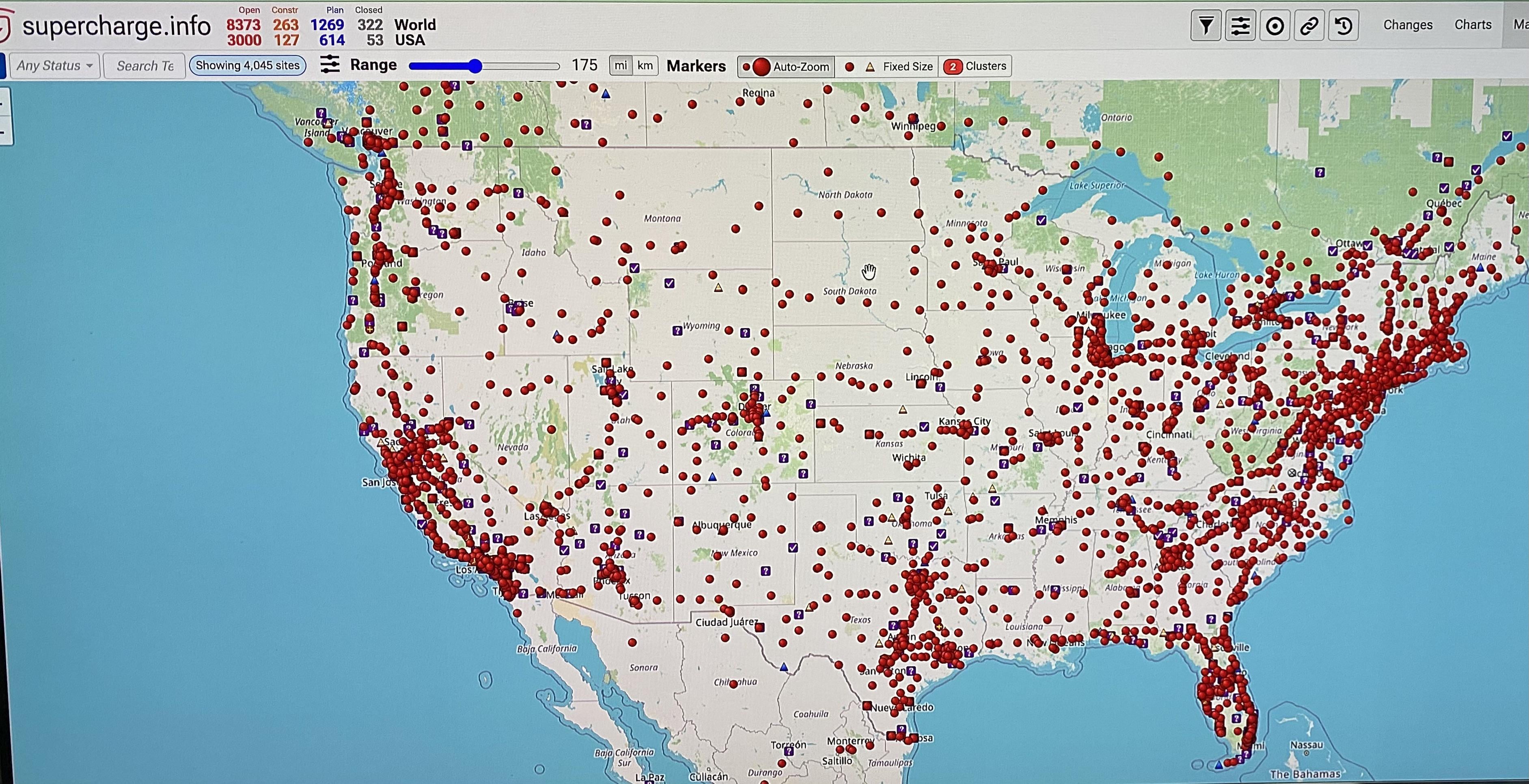Viewport: 1529px width, 784px height.
Task: Select mi distance unit
Action: pyautogui.click(x=621, y=66)
